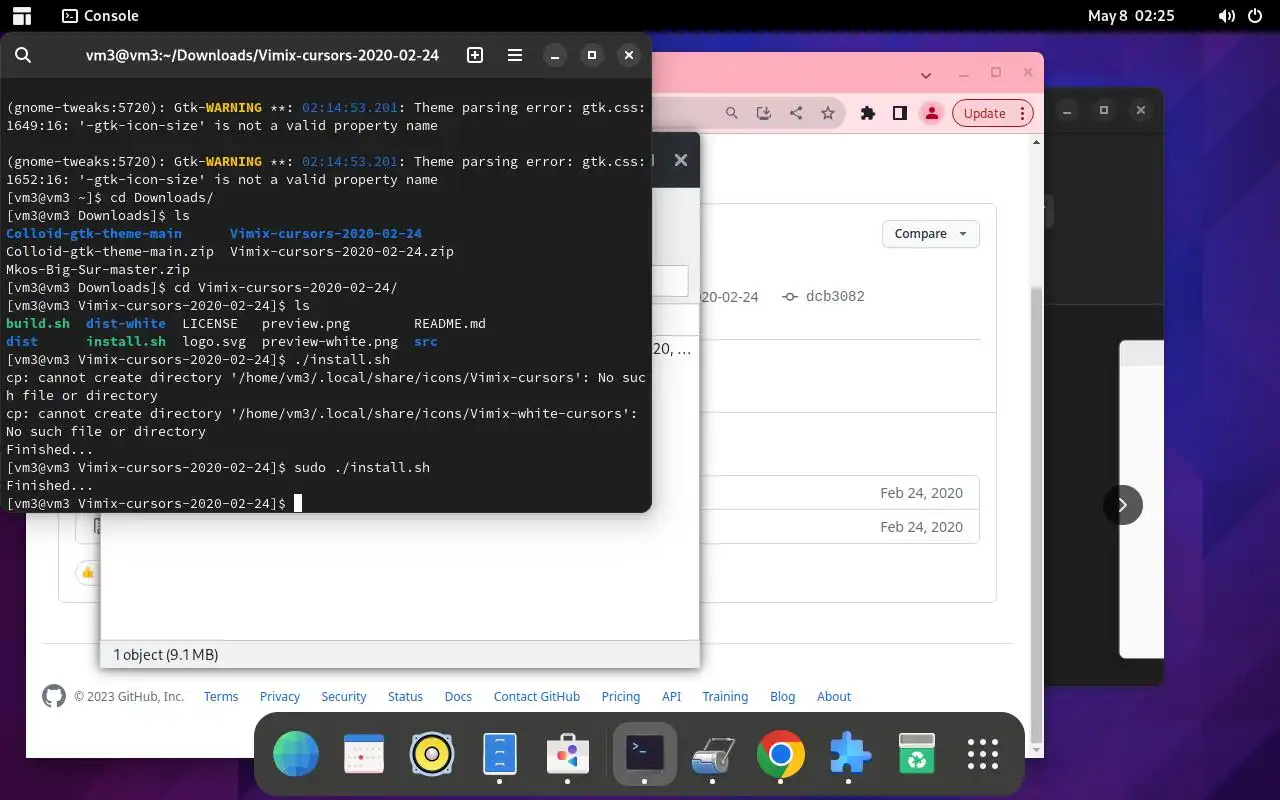Click the 'dist-white' folder name in terminal
The height and width of the screenshot is (800, 1280).
click(126, 323)
